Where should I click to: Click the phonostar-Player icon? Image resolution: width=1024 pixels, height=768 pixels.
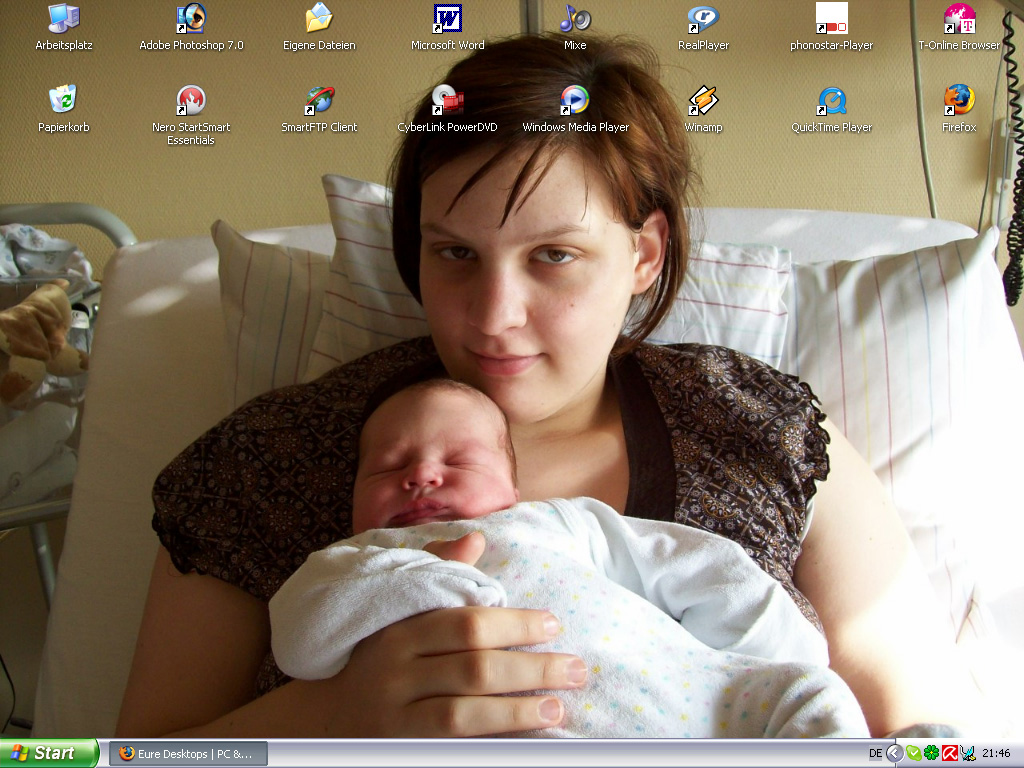tap(831, 19)
